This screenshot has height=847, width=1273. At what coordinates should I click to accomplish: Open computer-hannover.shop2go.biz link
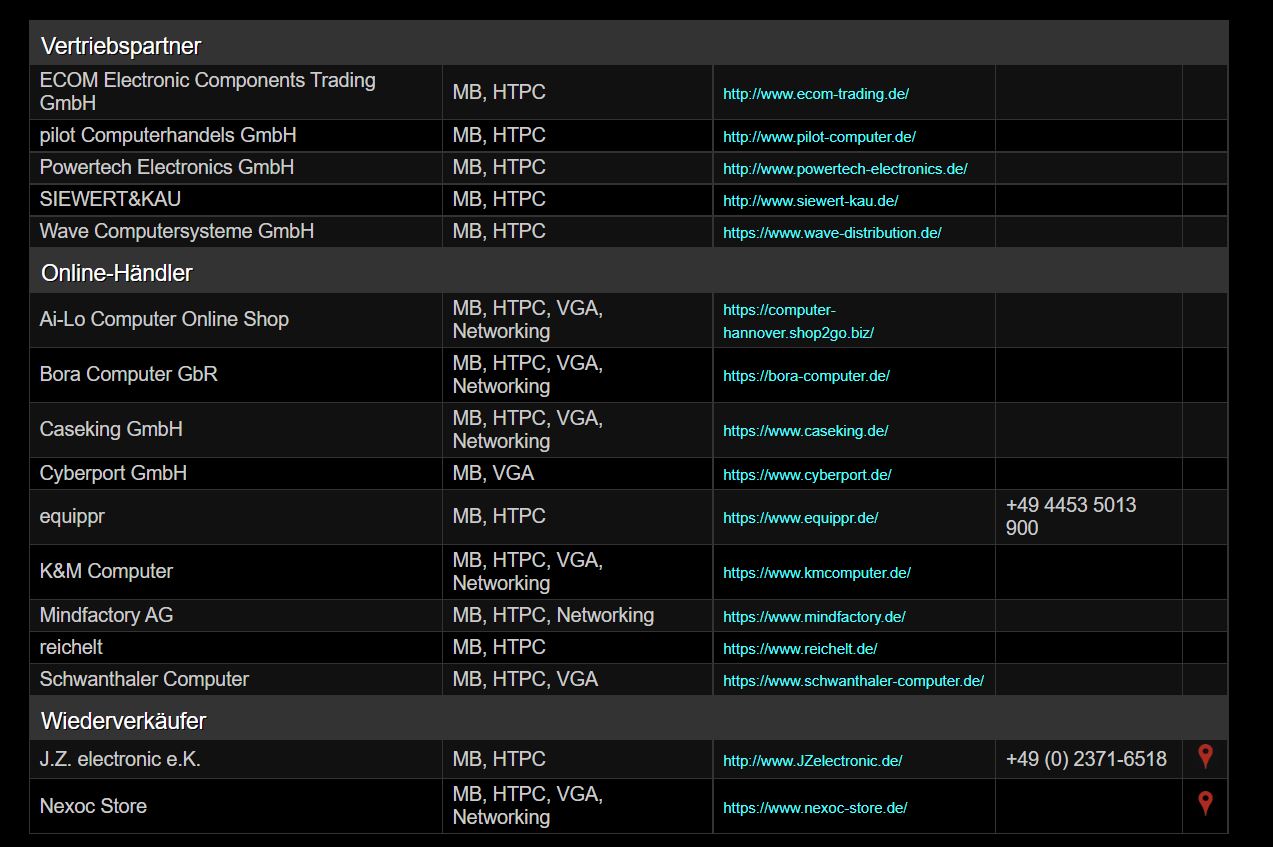pyautogui.click(x=798, y=321)
